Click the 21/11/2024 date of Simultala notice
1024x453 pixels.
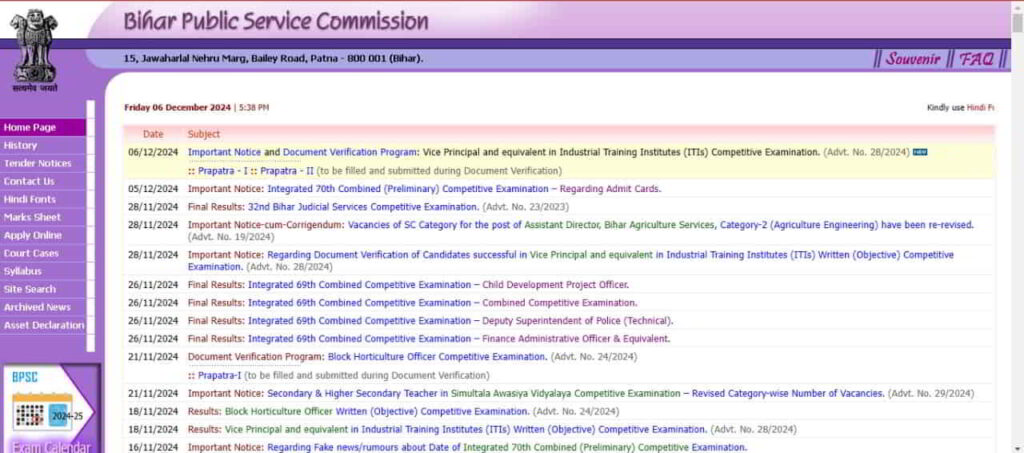point(153,394)
